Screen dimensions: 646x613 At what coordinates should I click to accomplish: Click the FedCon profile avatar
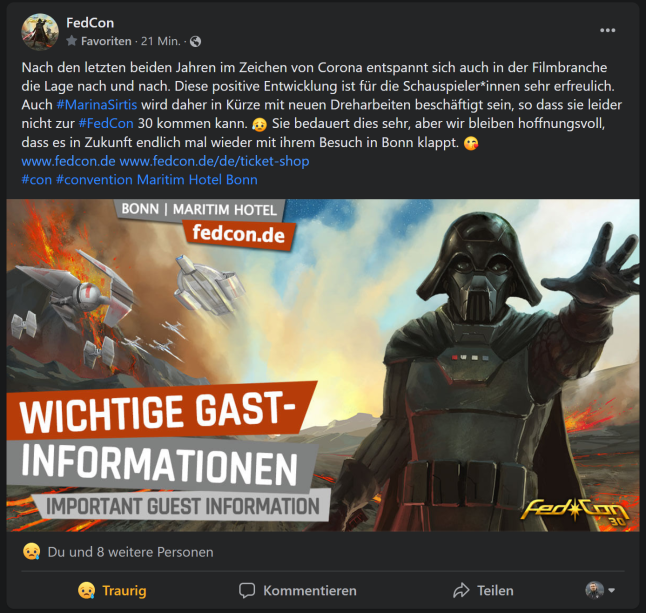[x=40, y=32]
